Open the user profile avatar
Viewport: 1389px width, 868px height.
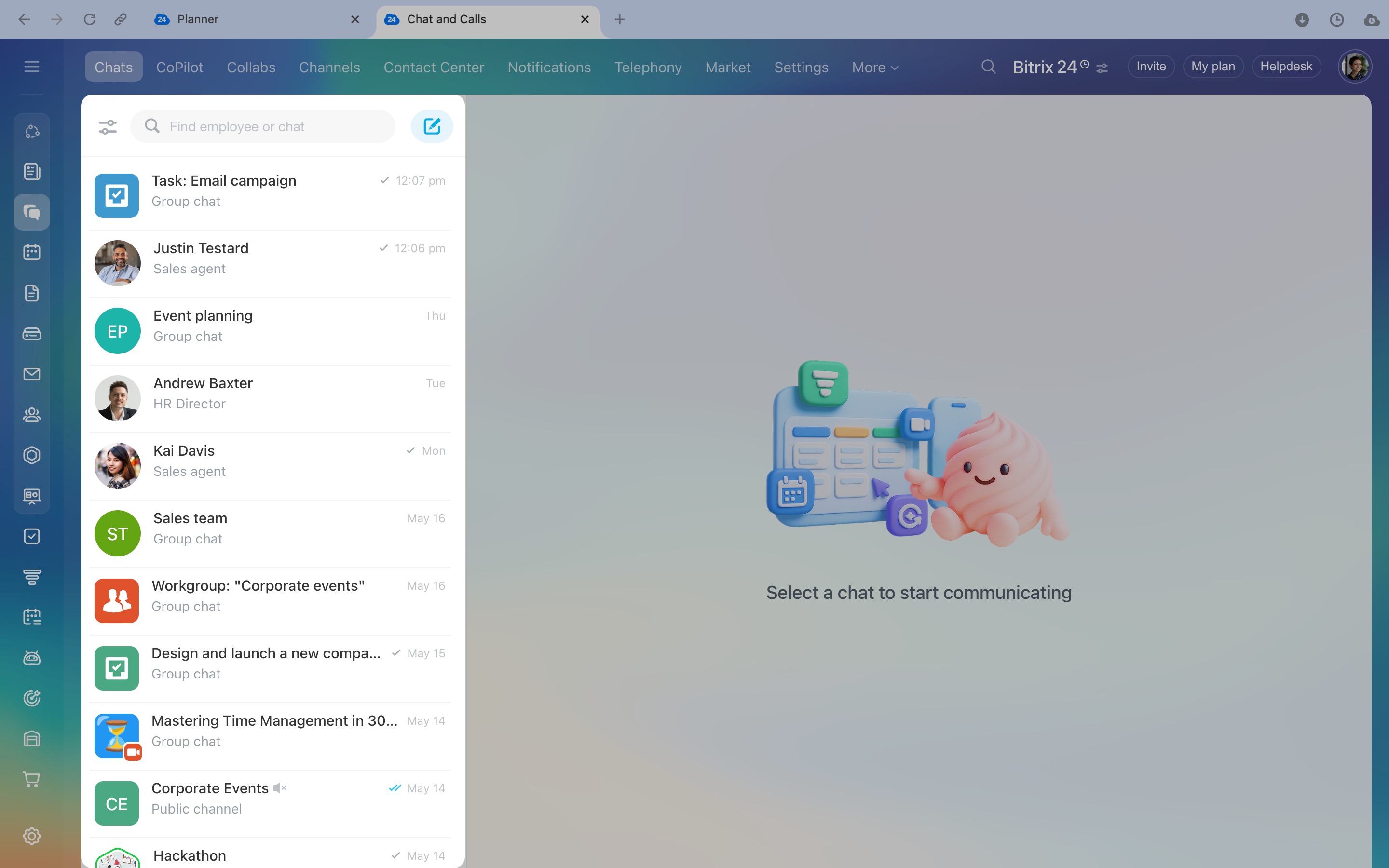[x=1355, y=67]
